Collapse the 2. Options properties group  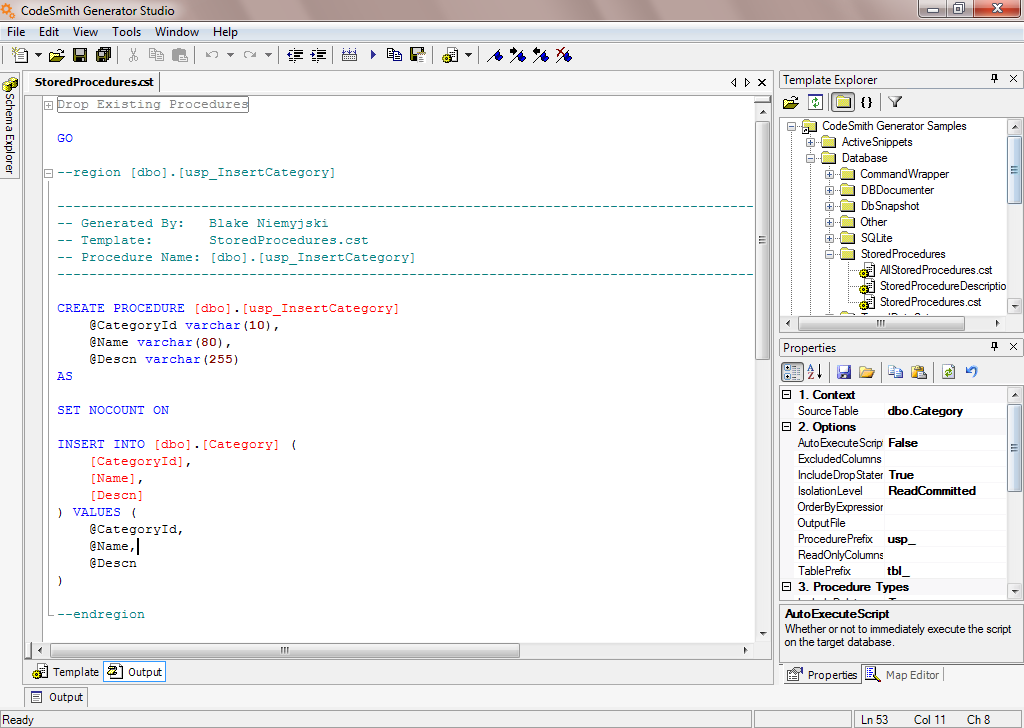(786, 426)
